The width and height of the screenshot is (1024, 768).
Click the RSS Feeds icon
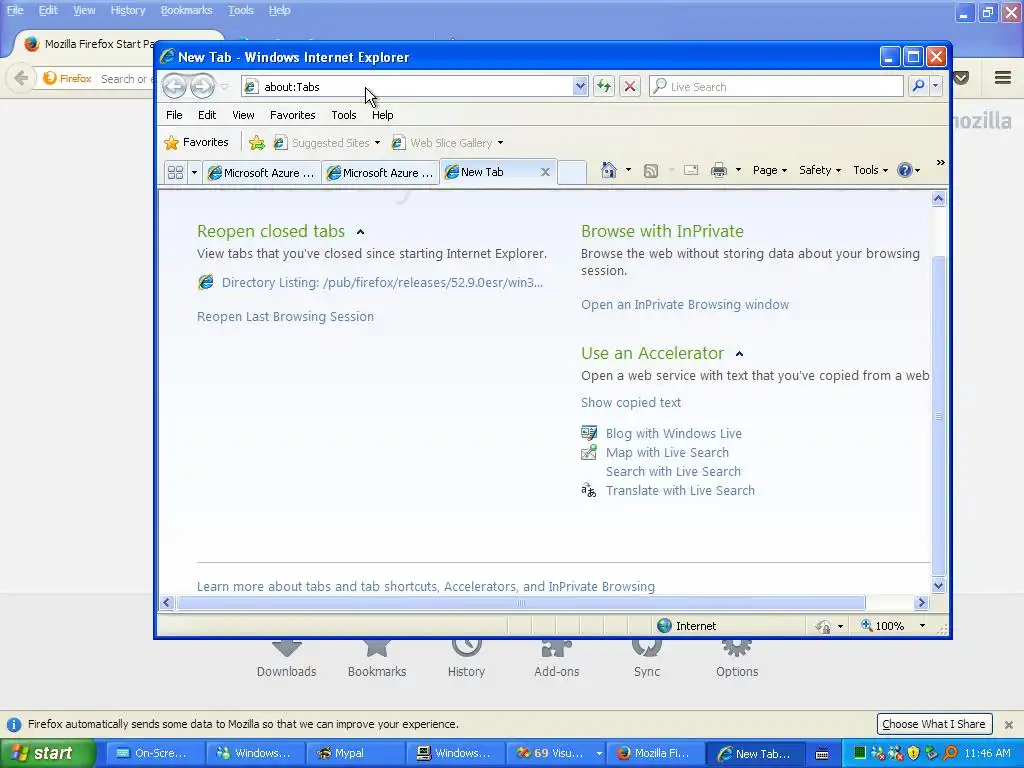[650, 170]
